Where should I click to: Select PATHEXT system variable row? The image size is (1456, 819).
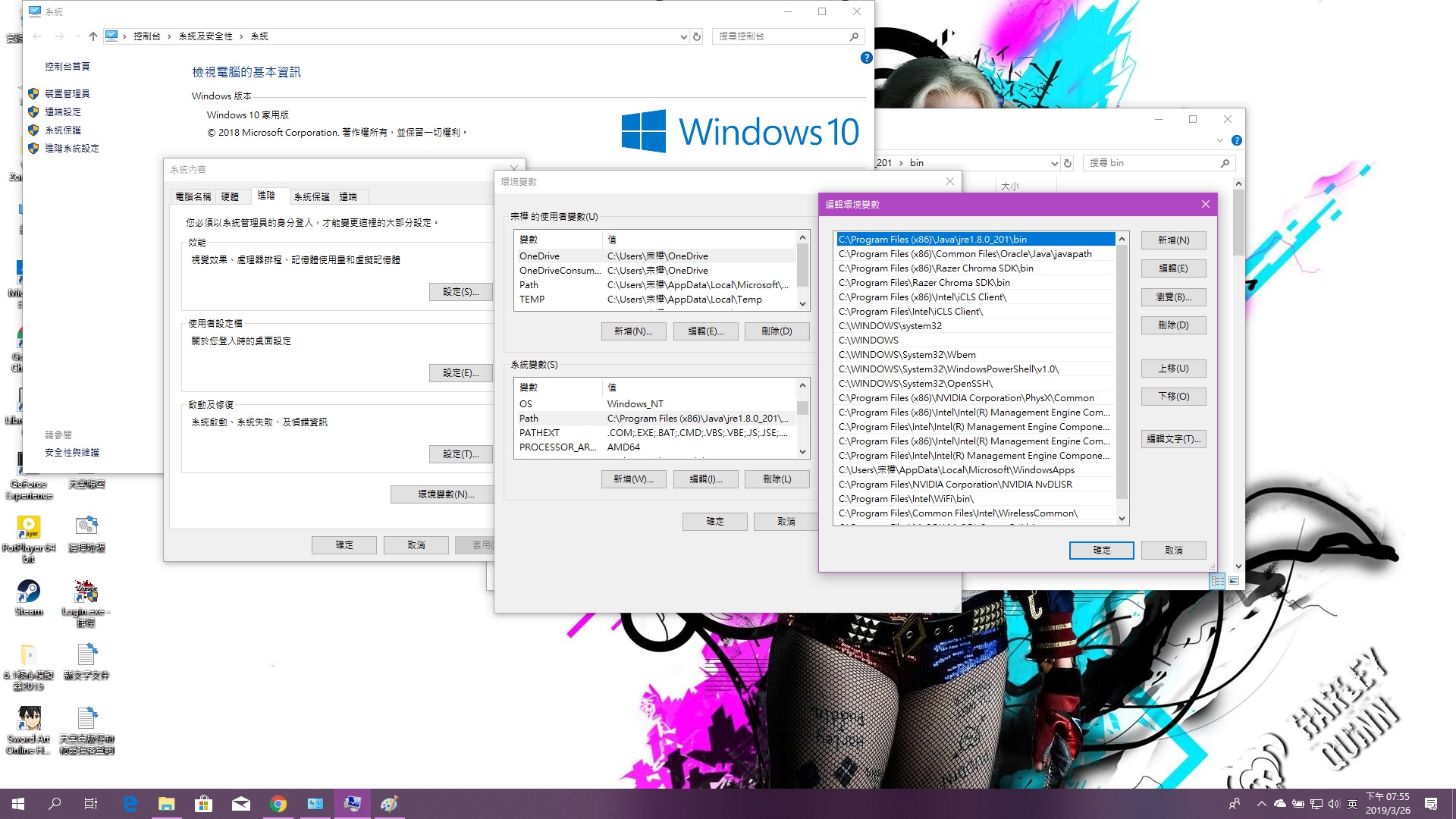pos(655,433)
